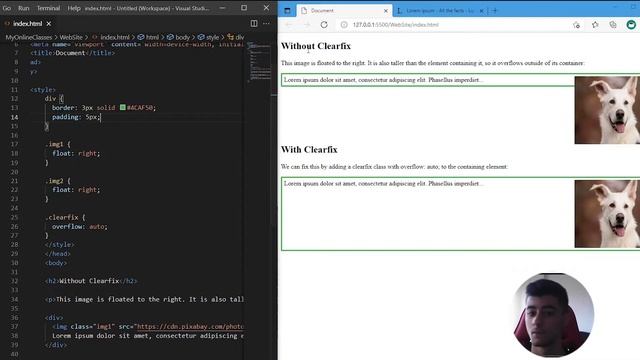
Task: Click line number 14 in the gutter
Action: (14, 117)
